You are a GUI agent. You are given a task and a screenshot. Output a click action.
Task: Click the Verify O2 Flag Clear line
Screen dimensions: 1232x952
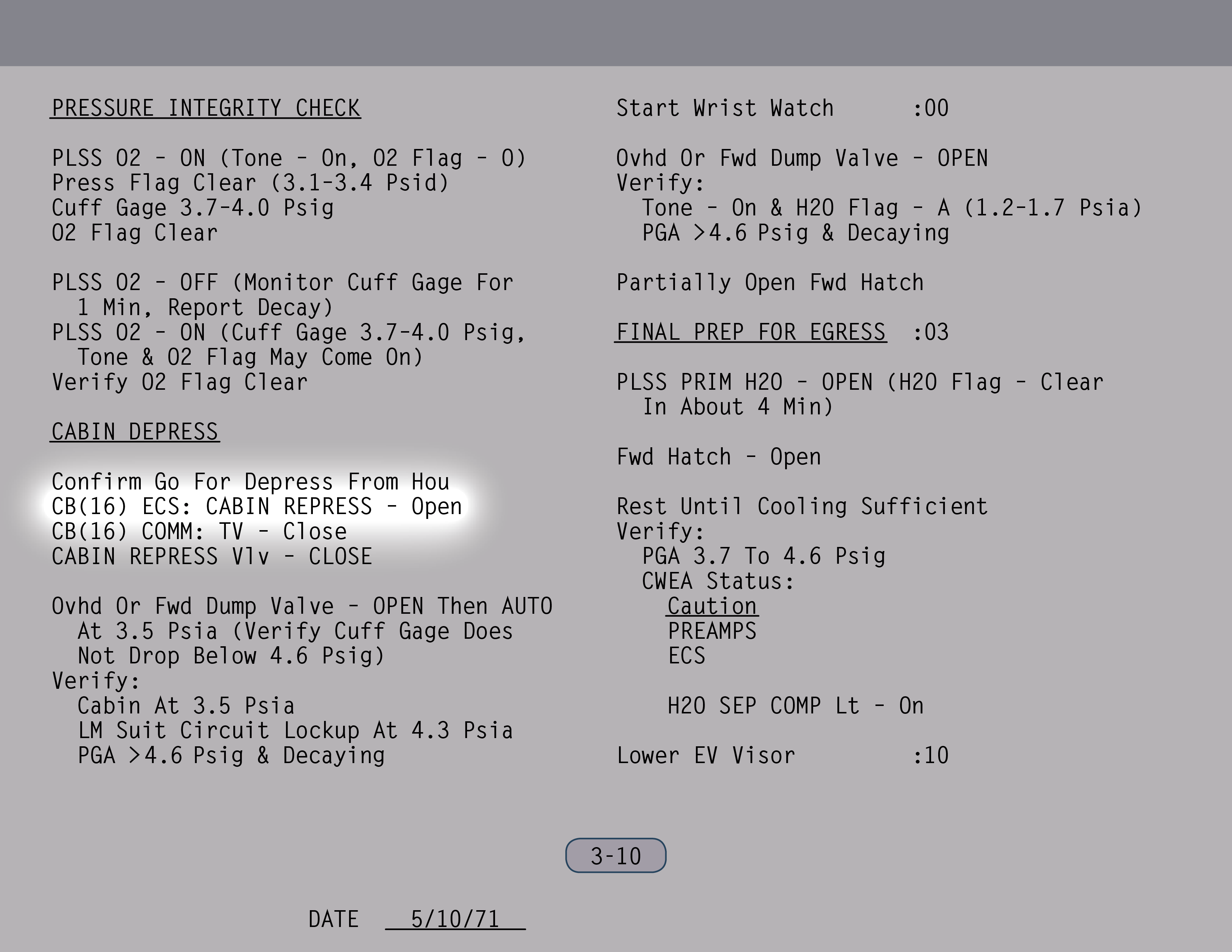[180, 382]
